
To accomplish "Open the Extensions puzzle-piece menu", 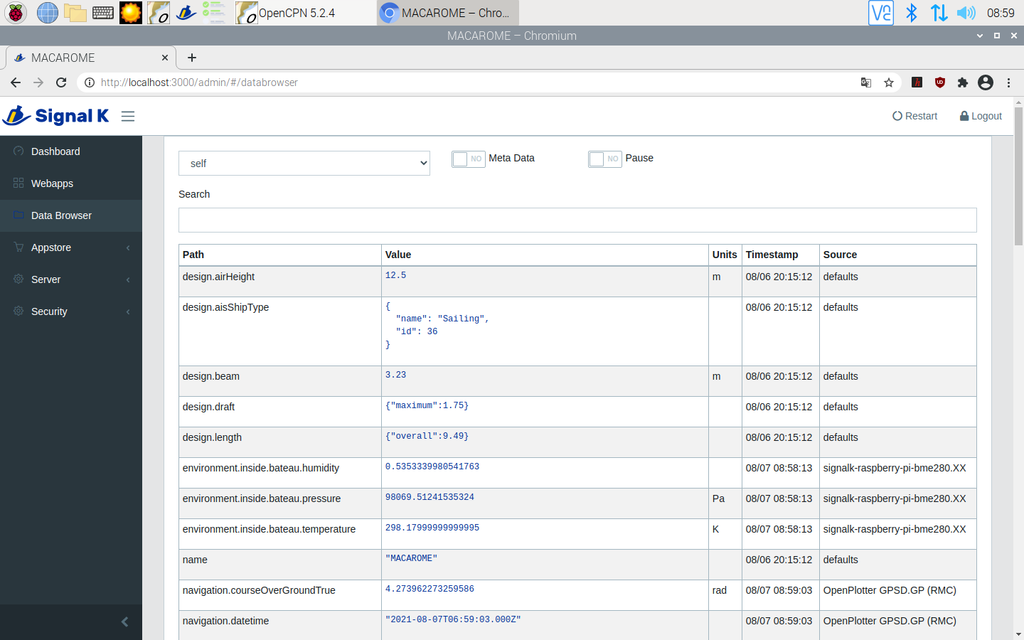I will (x=963, y=82).
